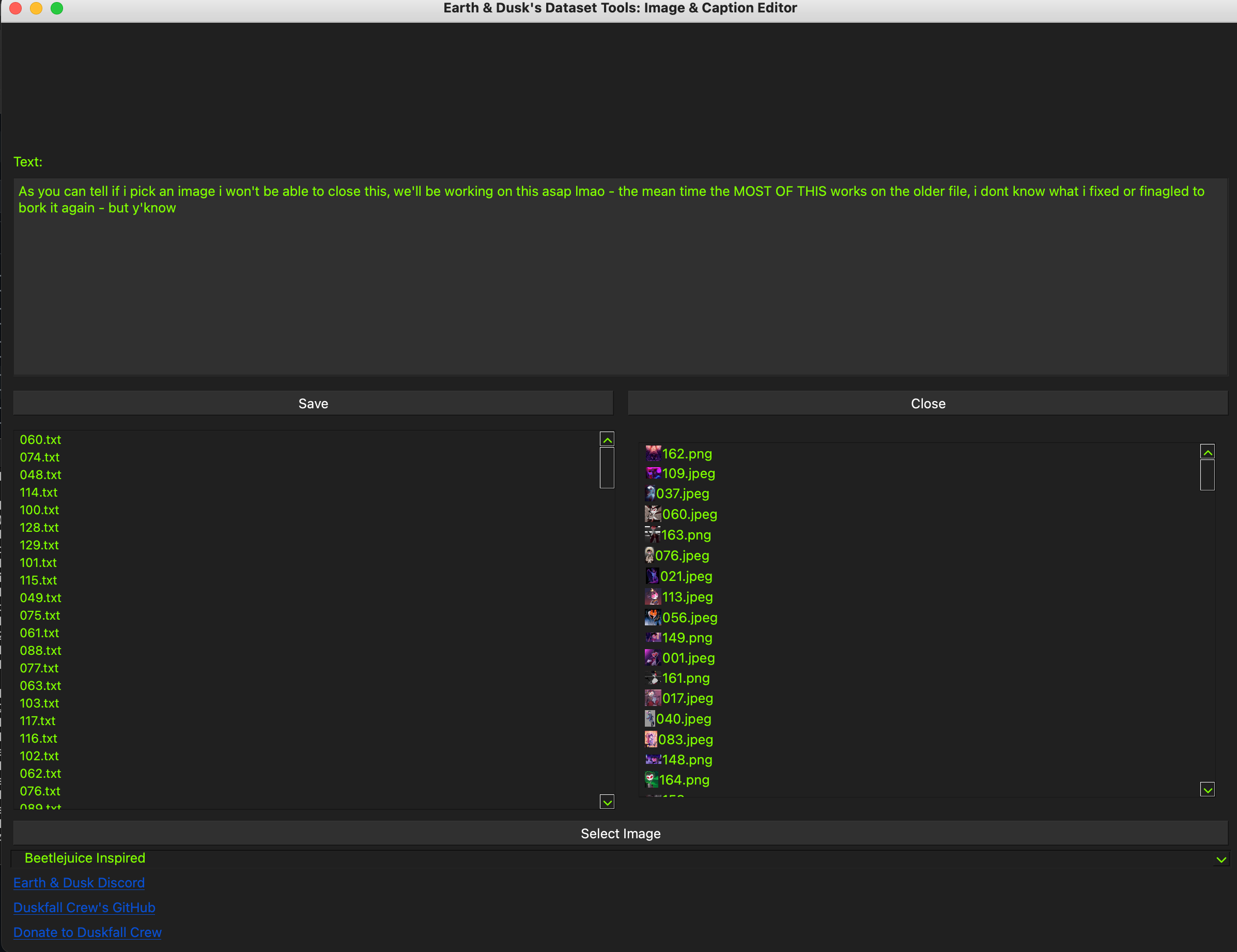The image size is (1237, 952).
Task: Click inside the caption text field
Action: coord(620,283)
